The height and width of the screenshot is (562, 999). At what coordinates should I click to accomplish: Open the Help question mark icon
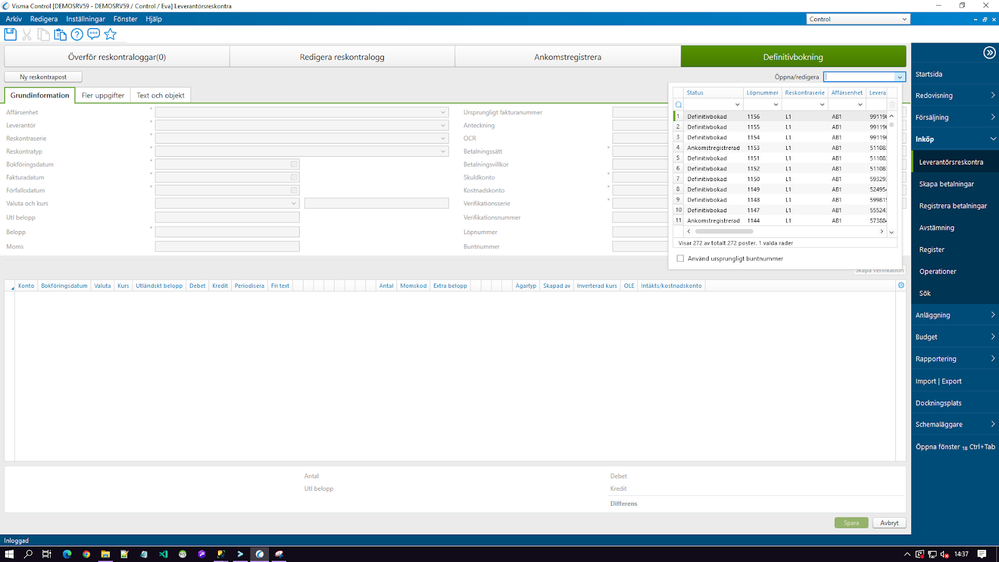tap(76, 34)
